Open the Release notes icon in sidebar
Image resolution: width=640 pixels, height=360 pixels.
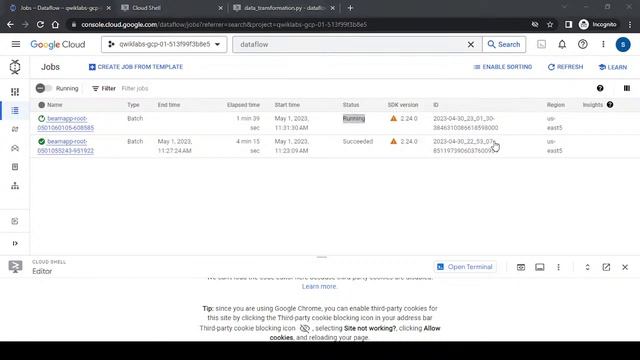(x=15, y=221)
